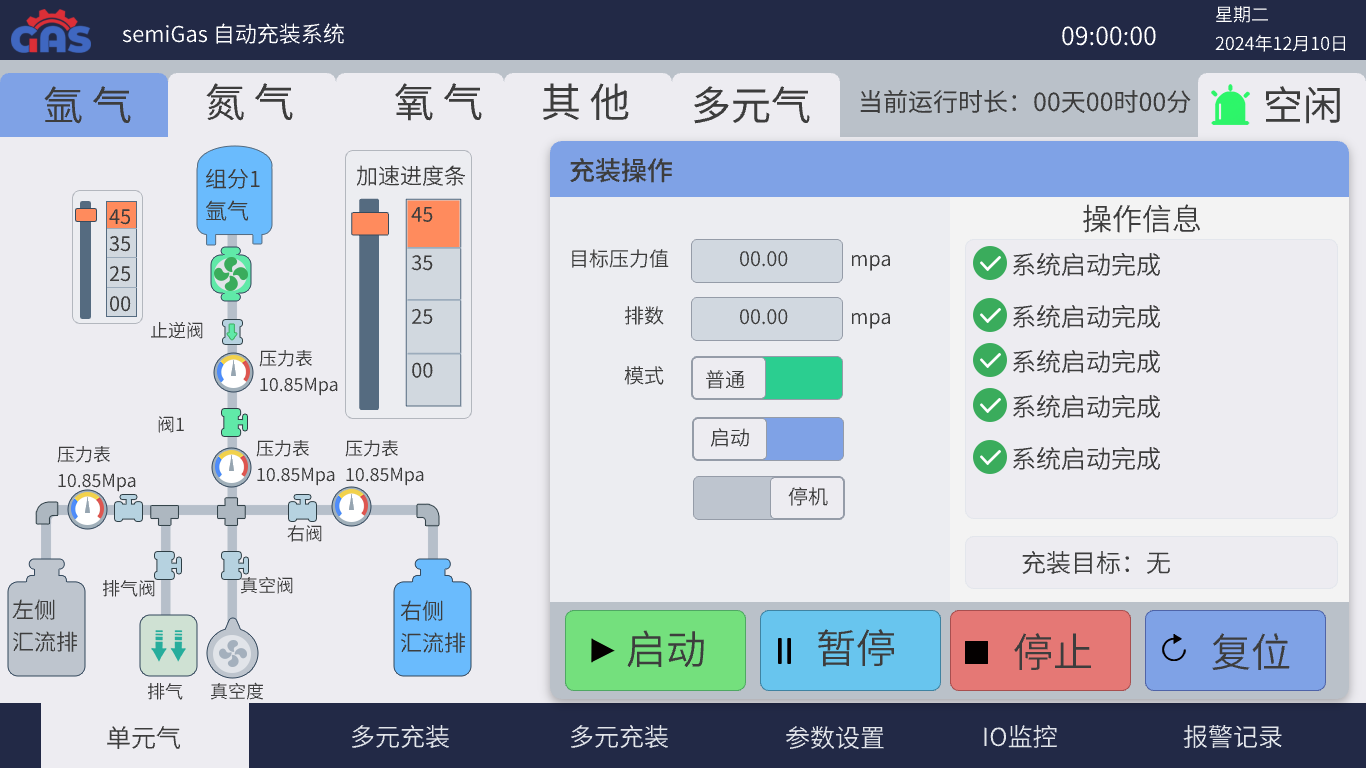Click the play triangle on 启动 button
1366x768 pixels.
603,651
